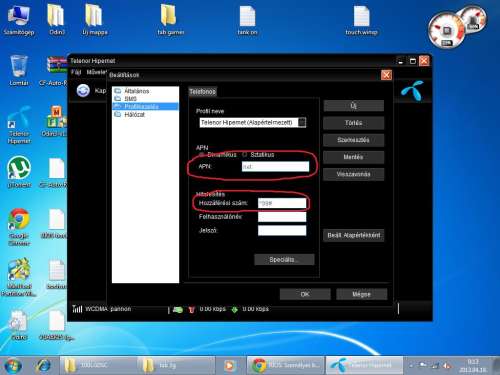Click the Visszavonás button
This screenshot has height=375, width=500.
coord(353,174)
